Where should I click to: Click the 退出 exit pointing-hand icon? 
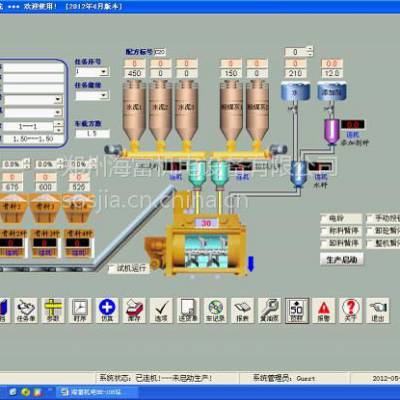[x=378, y=310]
